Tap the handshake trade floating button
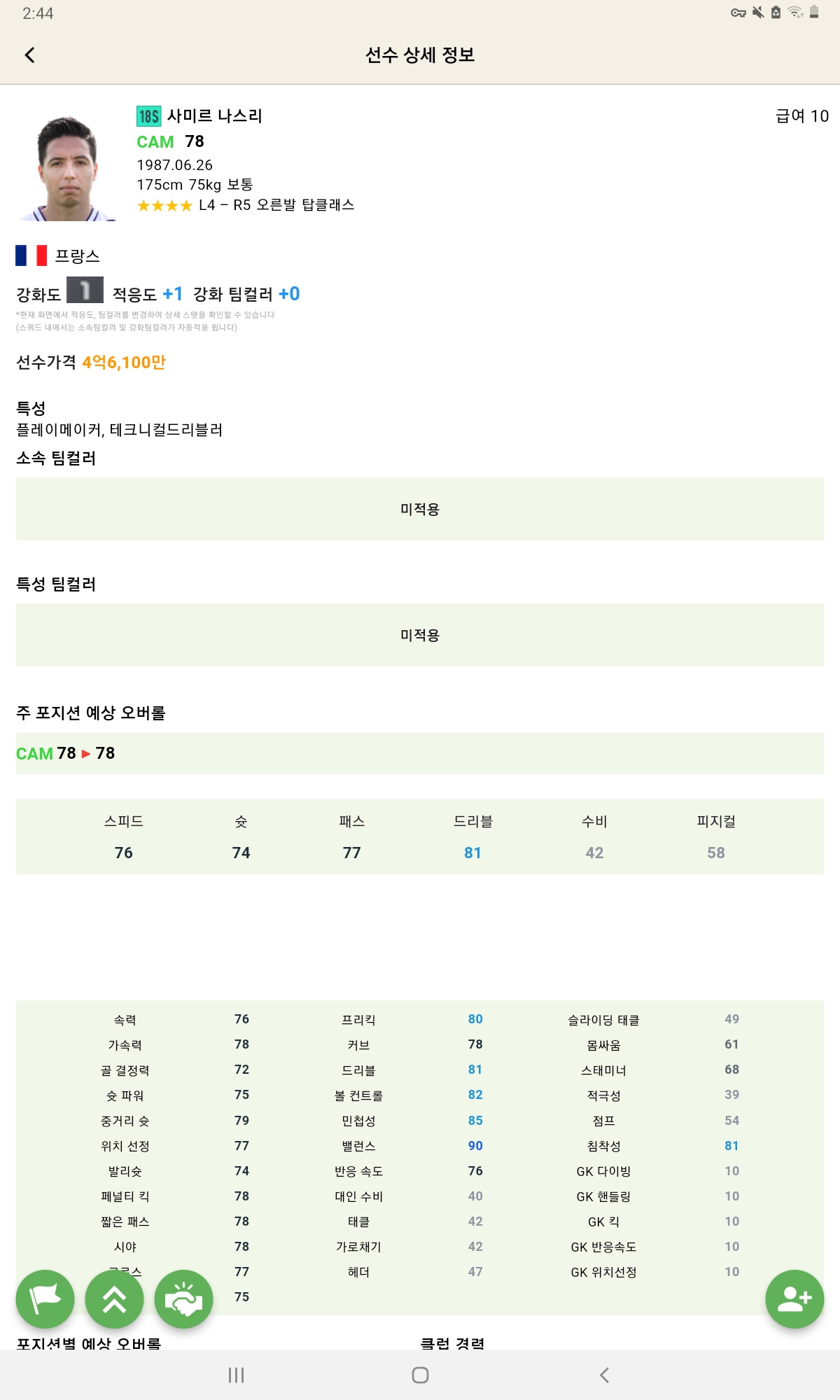Image resolution: width=840 pixels, height=1400 pixels. (x=183, y=1299)
